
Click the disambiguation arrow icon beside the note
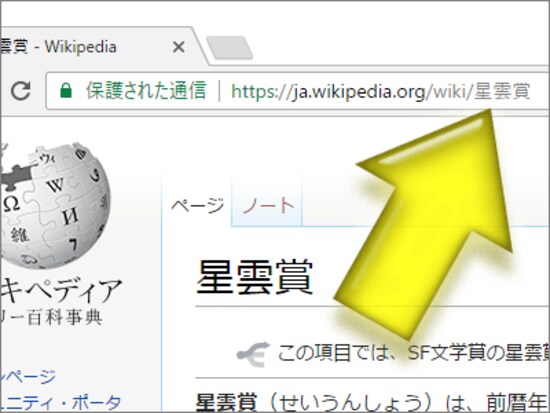[253, 354]
